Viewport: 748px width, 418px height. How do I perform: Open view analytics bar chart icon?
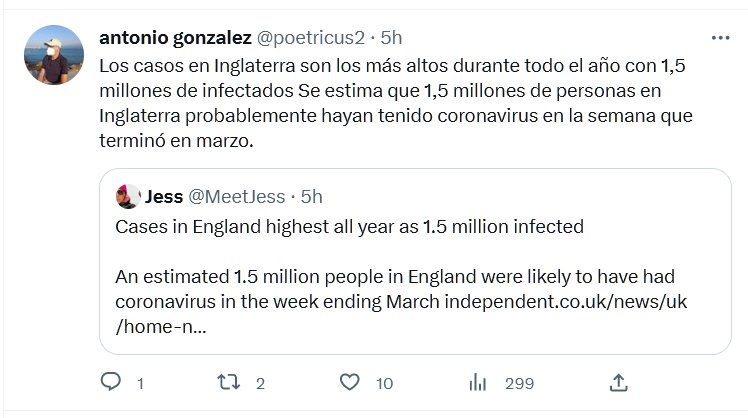tap(478, 382)
